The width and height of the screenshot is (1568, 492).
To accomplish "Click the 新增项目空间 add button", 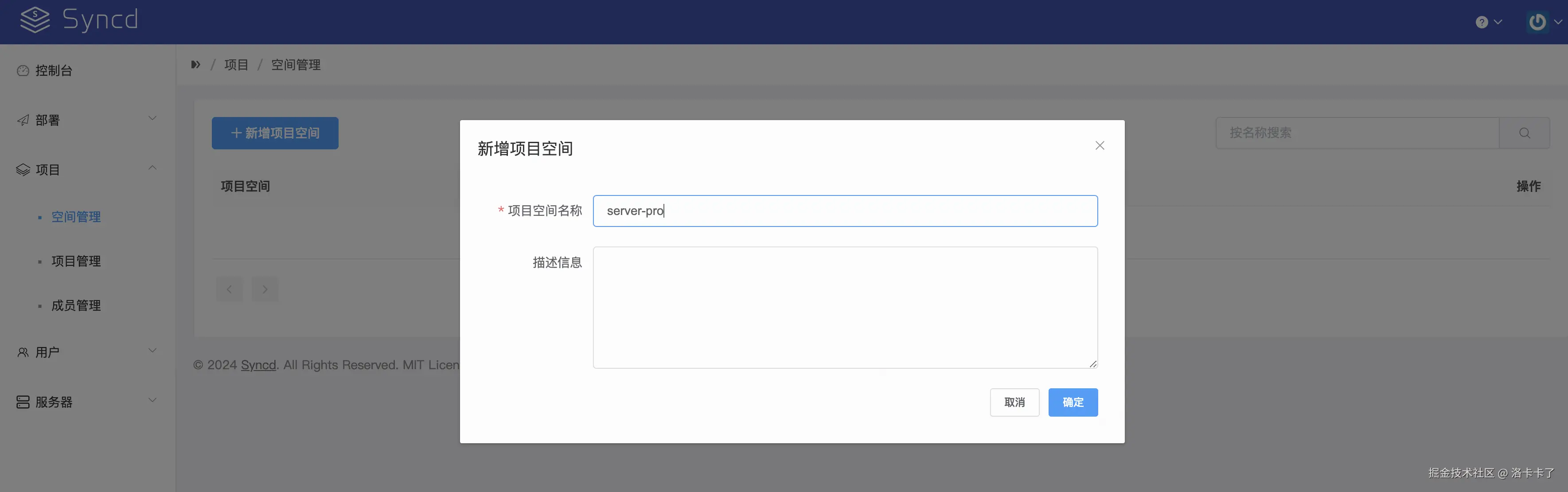I will point(275,133).
